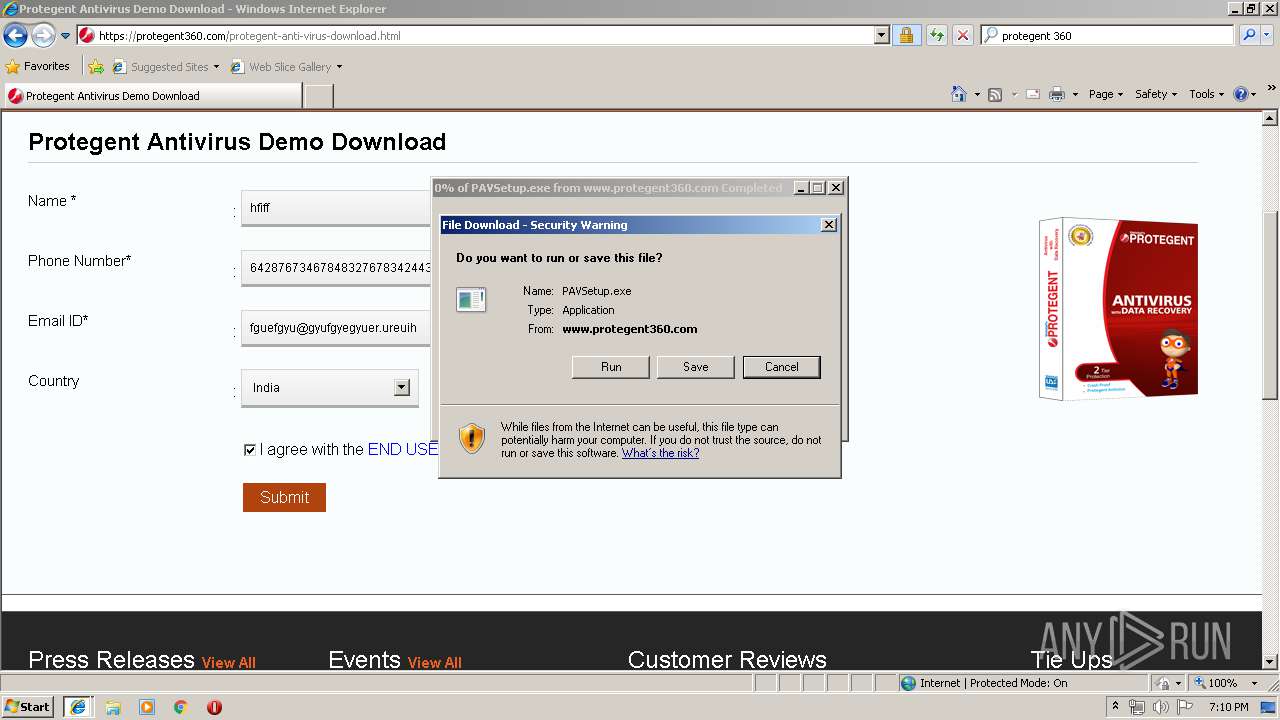Open the Page menu
This screenshot has width=1280, height=720.
(1105, 94)
